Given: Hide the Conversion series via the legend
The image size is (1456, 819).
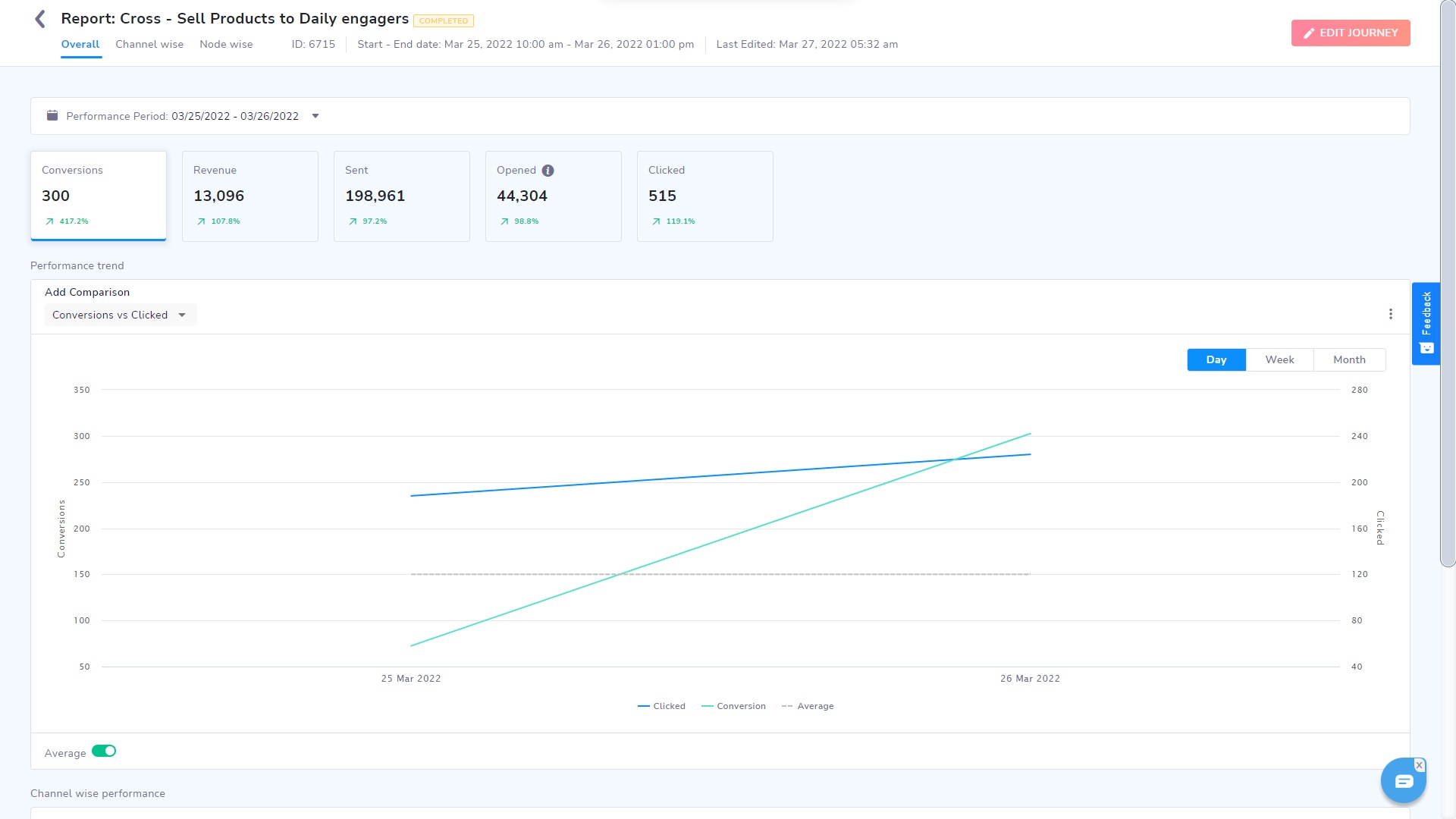Looking at the screenshot, I should pos(733,706).
